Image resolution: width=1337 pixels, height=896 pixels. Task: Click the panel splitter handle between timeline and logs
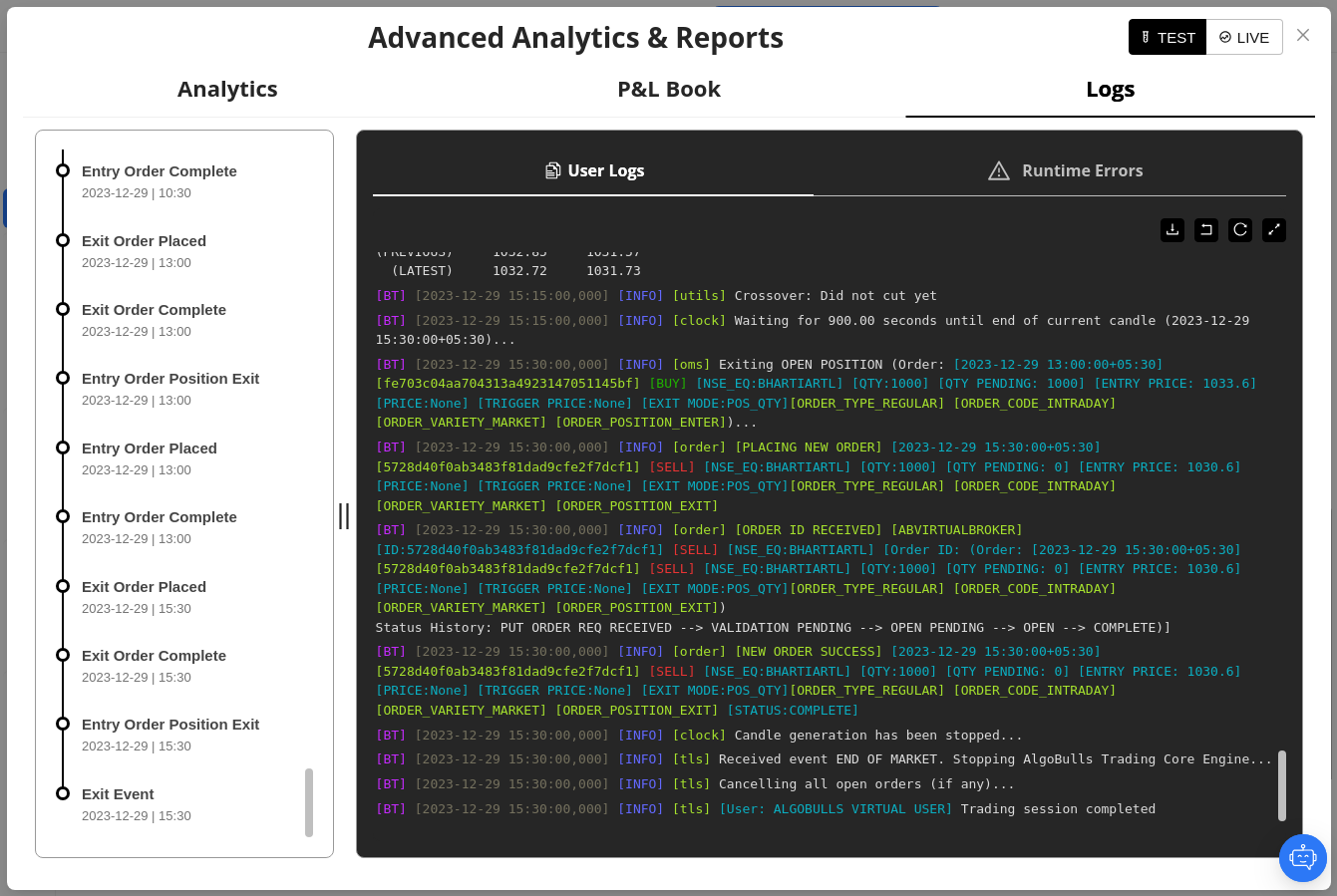click(344, 516)
